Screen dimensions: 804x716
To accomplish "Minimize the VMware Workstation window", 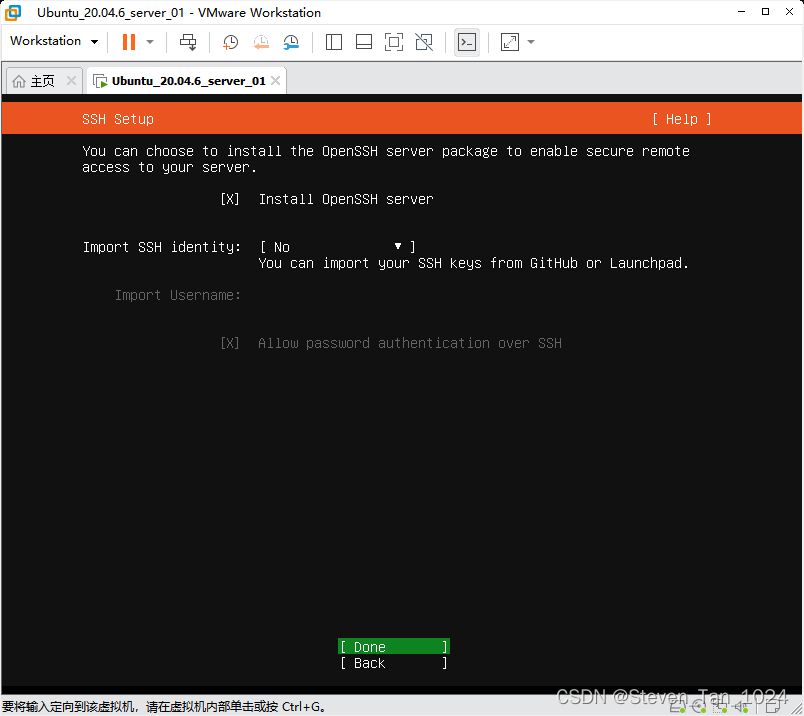I will [741, 12].
